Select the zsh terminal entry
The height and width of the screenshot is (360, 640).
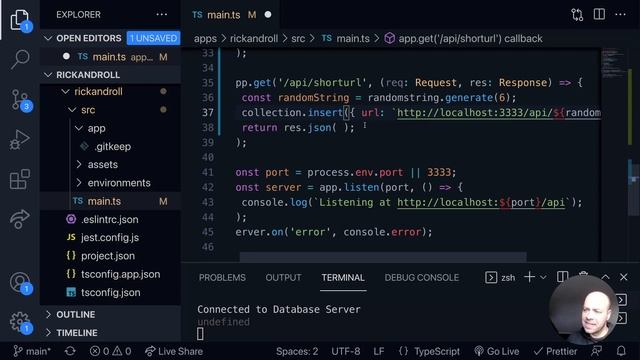(x=500, y=278)
